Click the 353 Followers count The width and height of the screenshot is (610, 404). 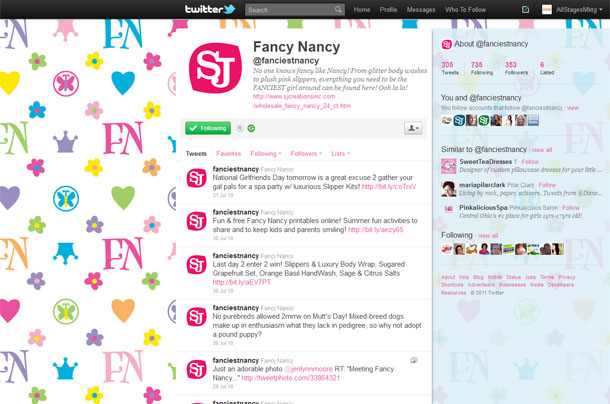(516, 68)
